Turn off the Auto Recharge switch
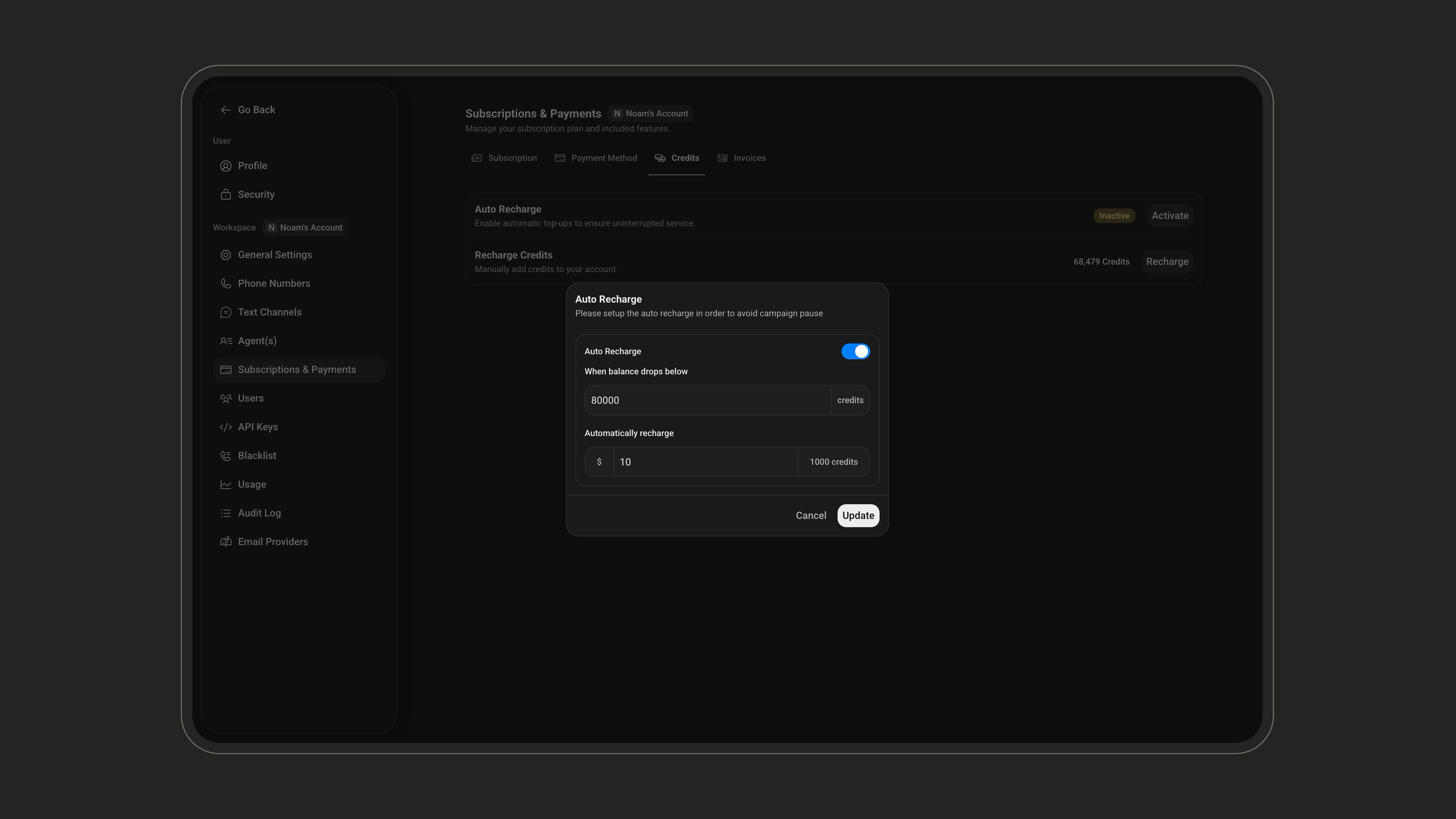This screenshot has height=819, width=1456. click(x=855, y=351)
